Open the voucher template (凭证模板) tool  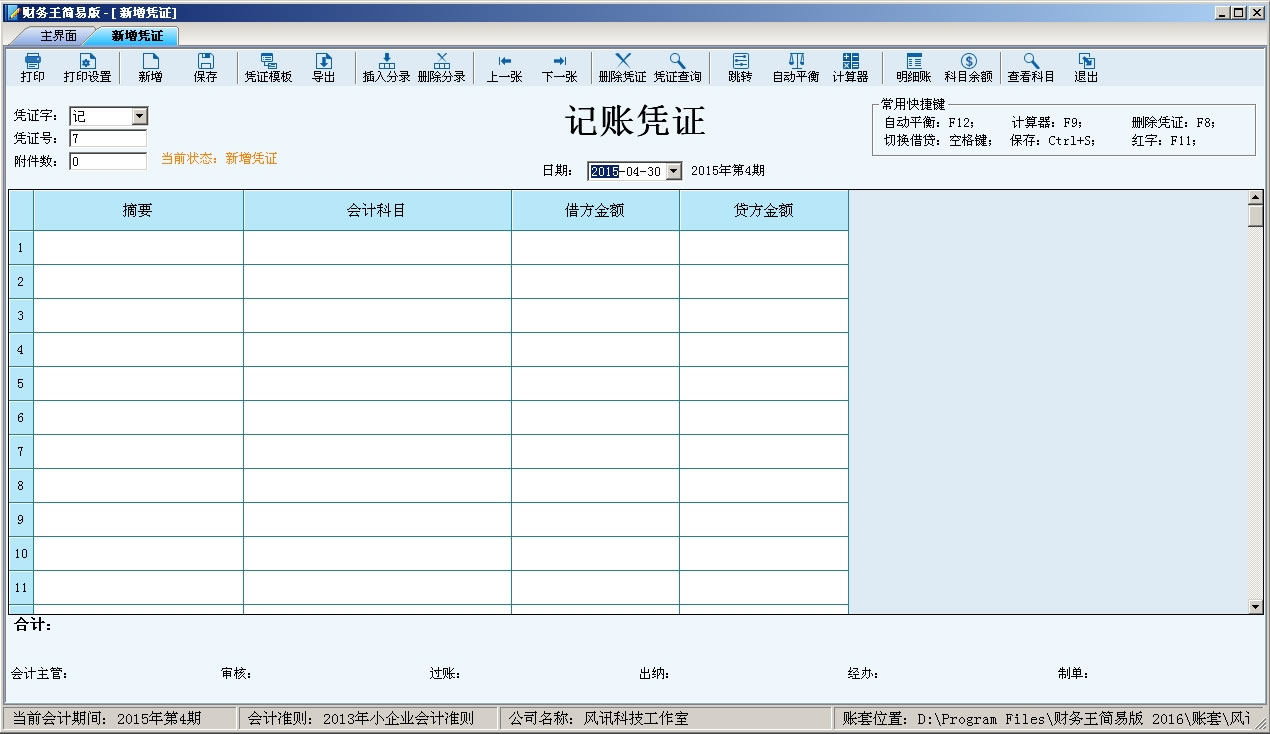click(268, 68)
